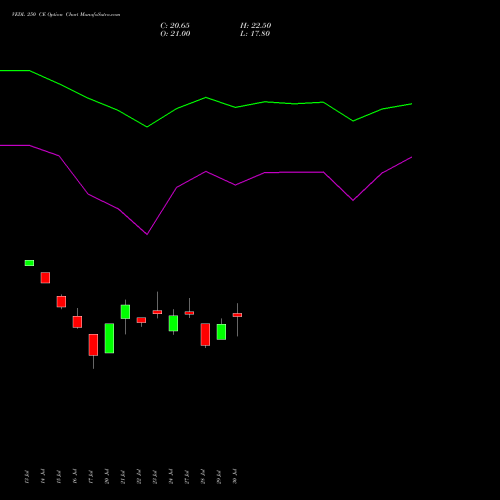Screen dimensions: 500x500
Task: Click the last candlestick for 30 Jul
Action: 237,315
